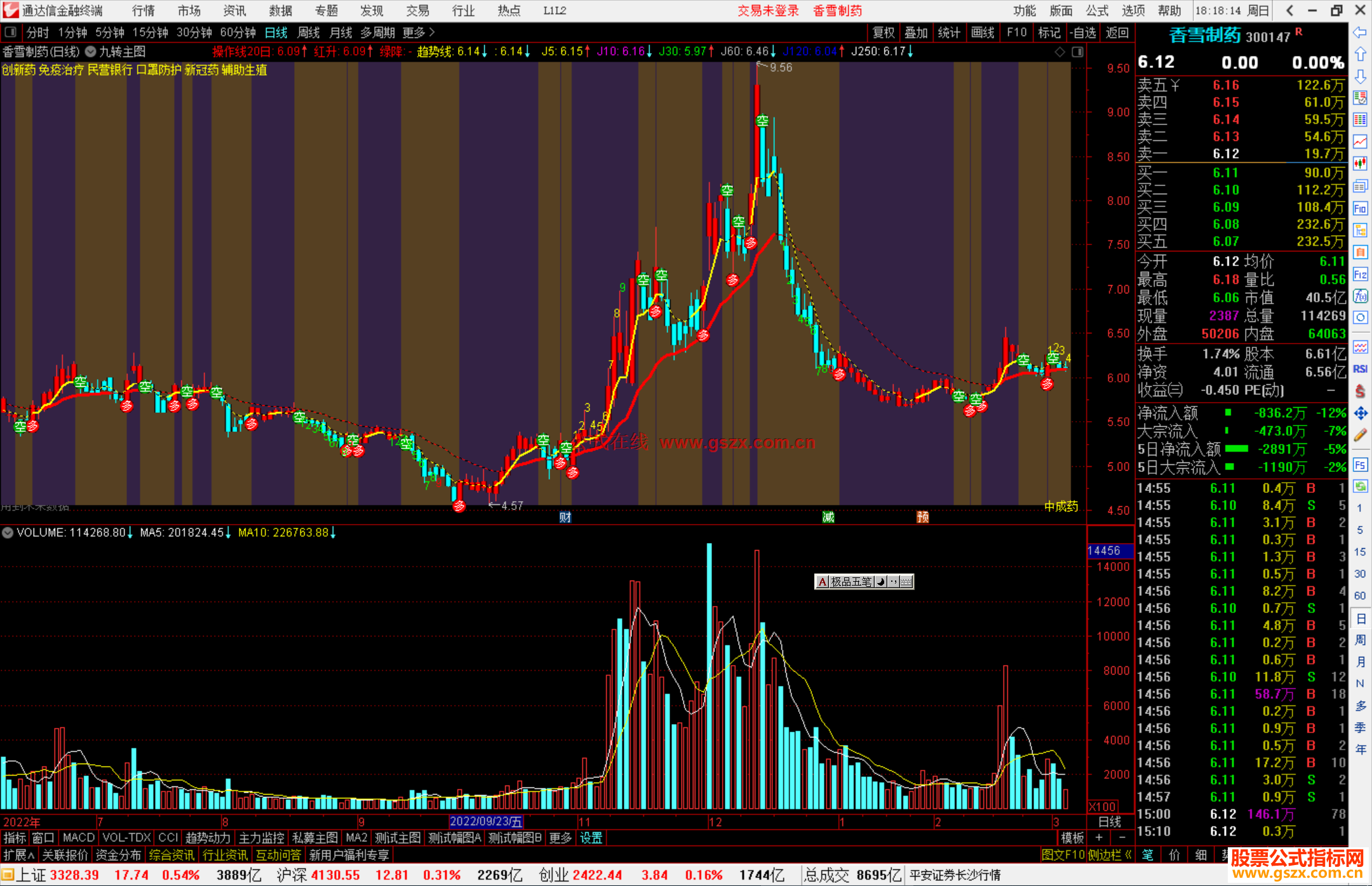The width and height of the screenshot is (1372, 886).
Task: Click the RSI indicator sidebar icon
Action: [1360, 369]
